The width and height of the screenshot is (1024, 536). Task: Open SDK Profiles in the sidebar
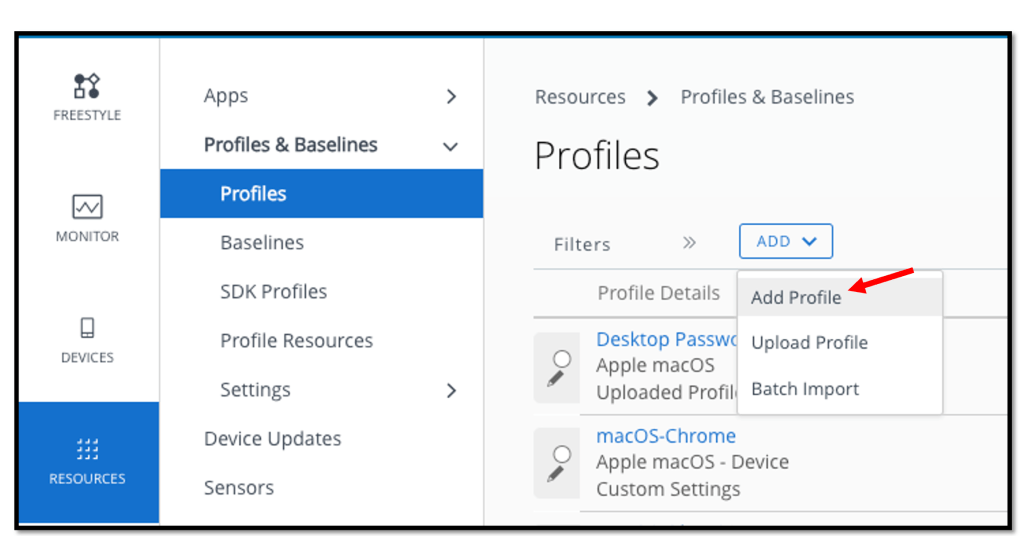(x=273, y=292)
